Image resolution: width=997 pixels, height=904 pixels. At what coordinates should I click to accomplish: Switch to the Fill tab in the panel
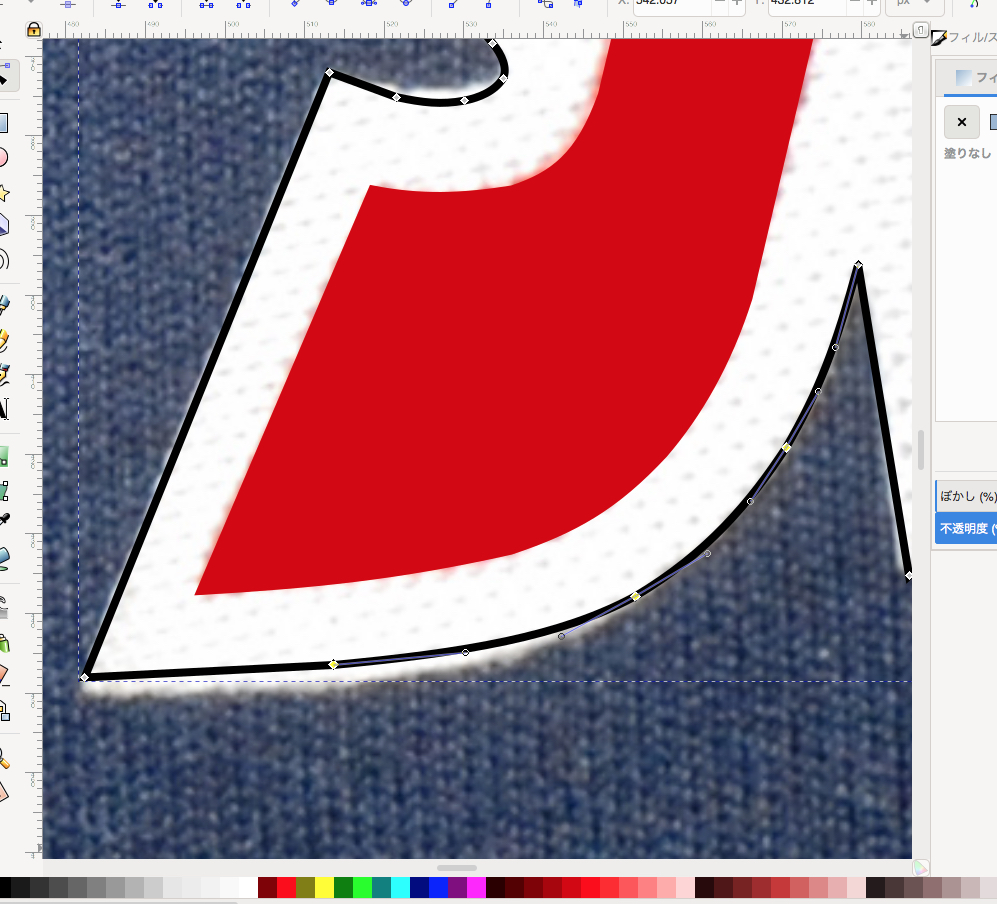coord(971,78)
